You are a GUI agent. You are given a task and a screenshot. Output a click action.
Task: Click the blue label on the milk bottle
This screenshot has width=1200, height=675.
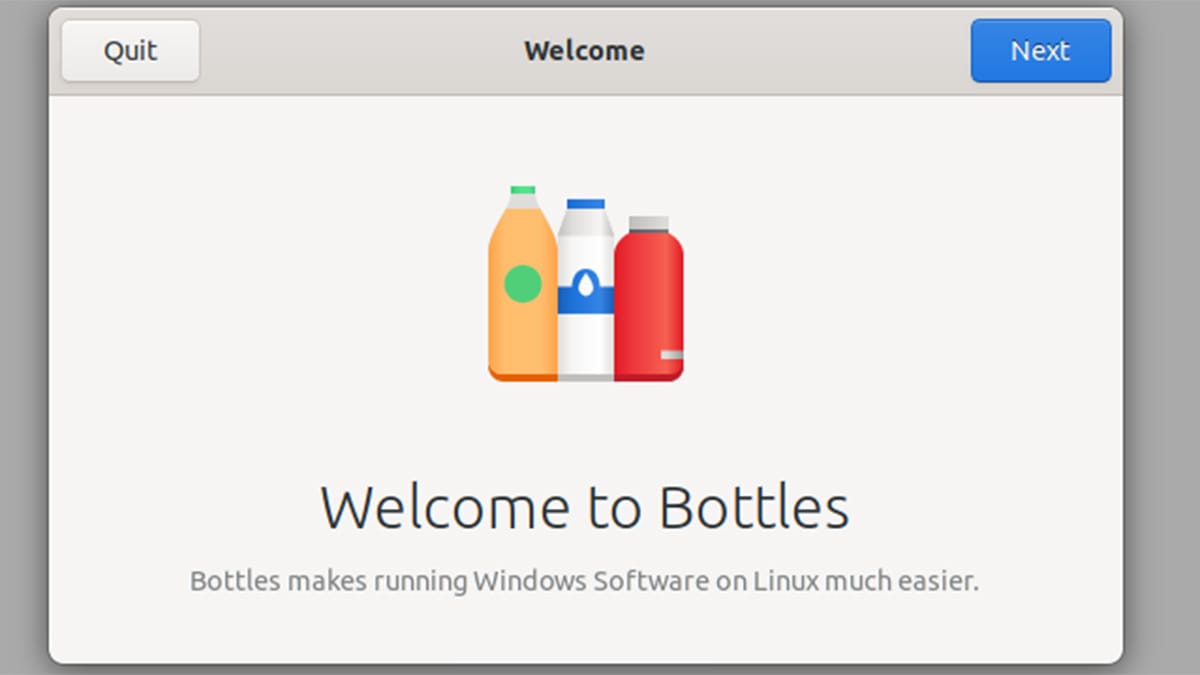pos(585,295)
